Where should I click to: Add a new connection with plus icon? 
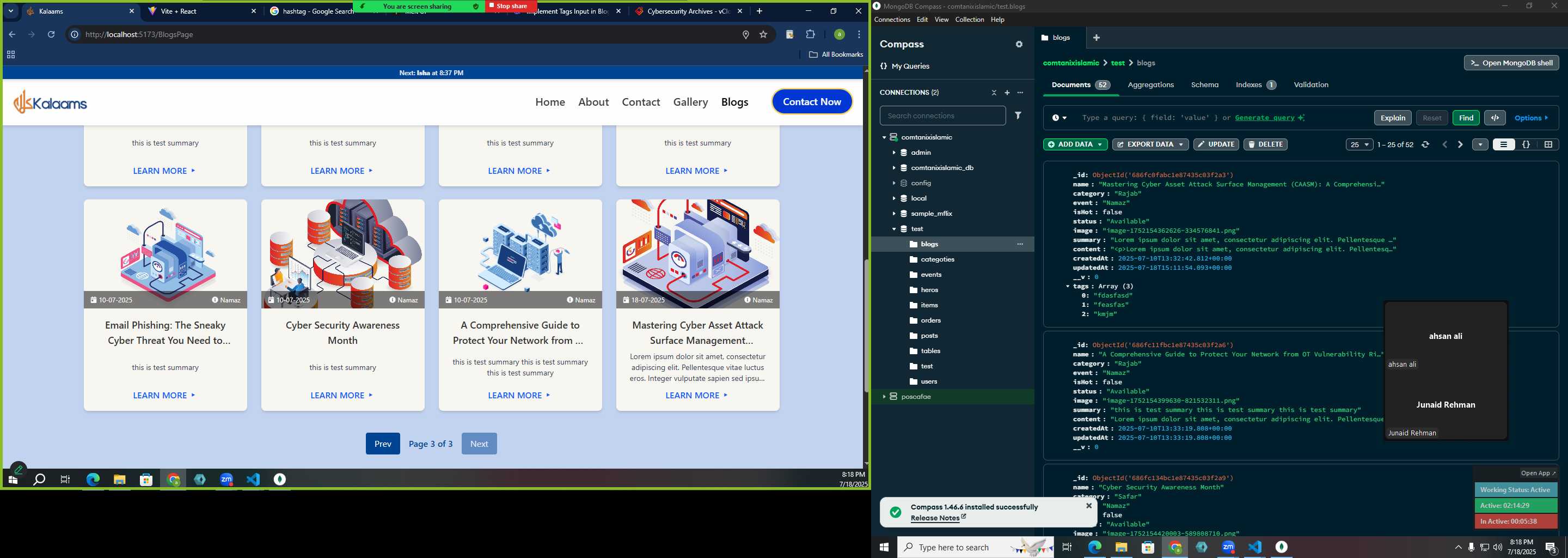tap(1007, 93)
